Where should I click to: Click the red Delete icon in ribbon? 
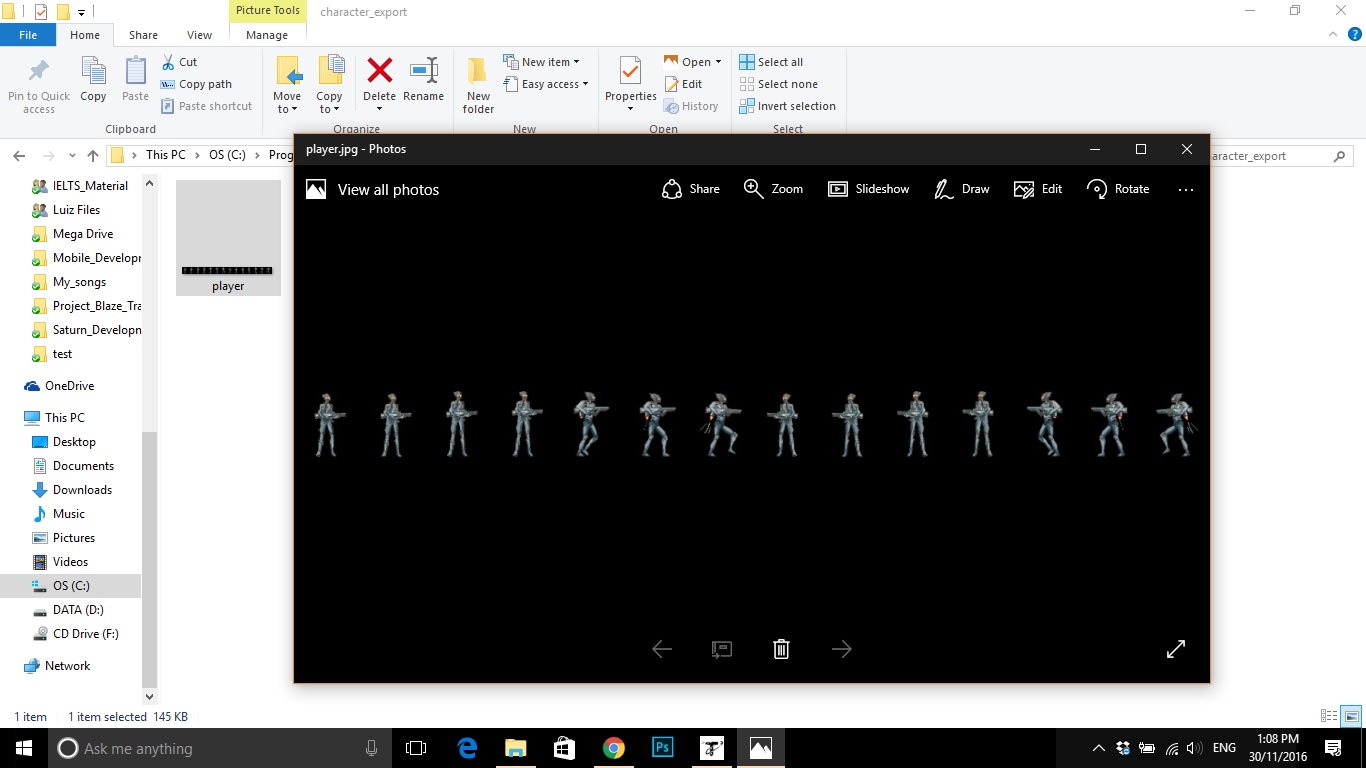(x=379, y=71)
